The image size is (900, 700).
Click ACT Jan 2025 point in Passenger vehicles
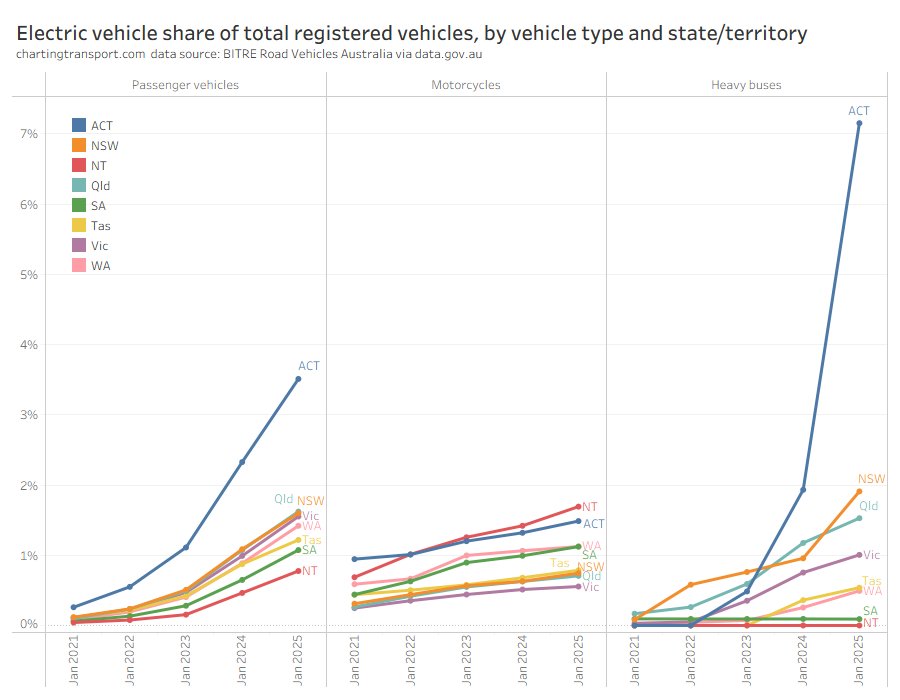click(x=298, y=379)
